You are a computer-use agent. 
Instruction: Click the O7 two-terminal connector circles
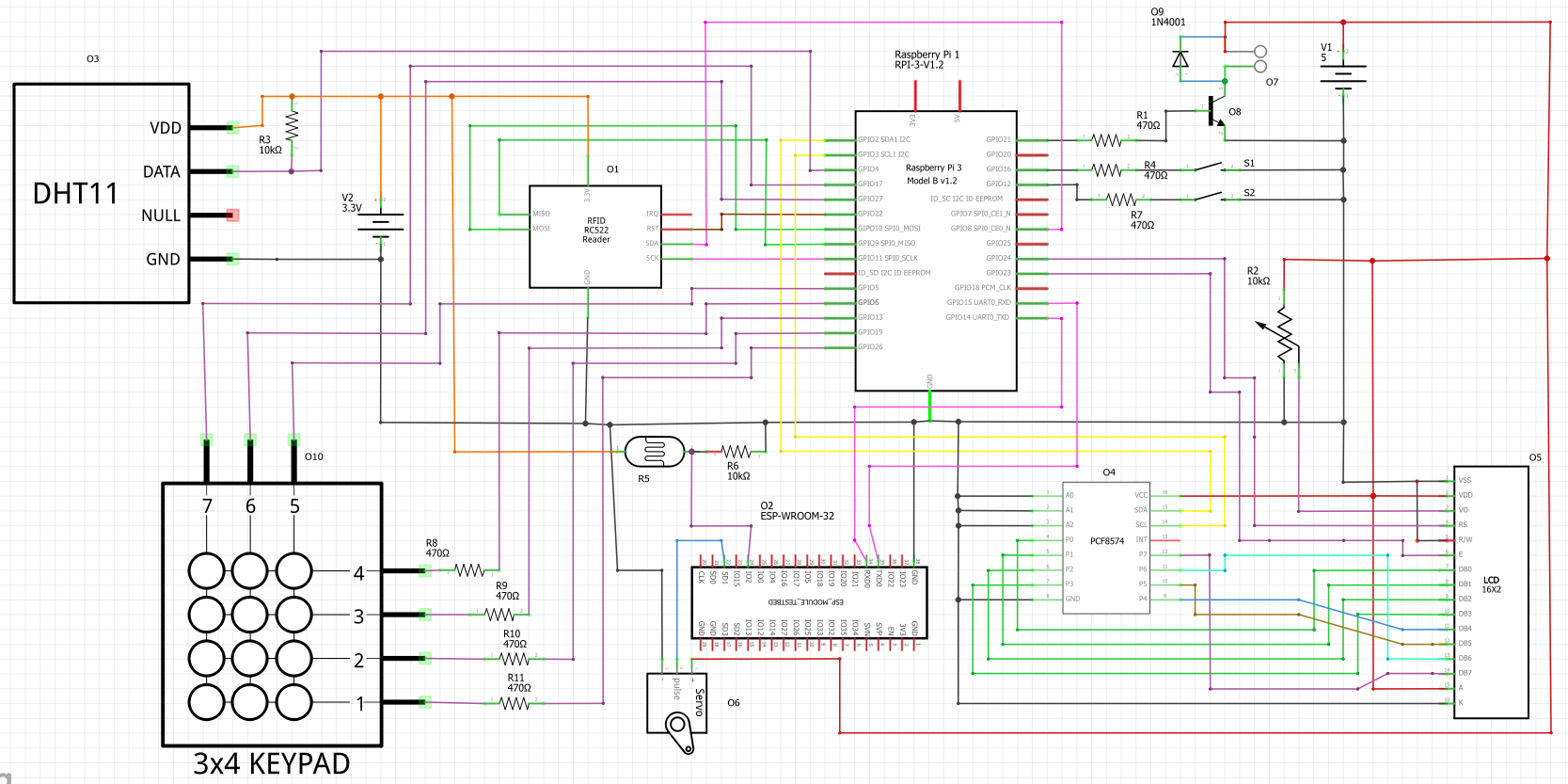1260,58
